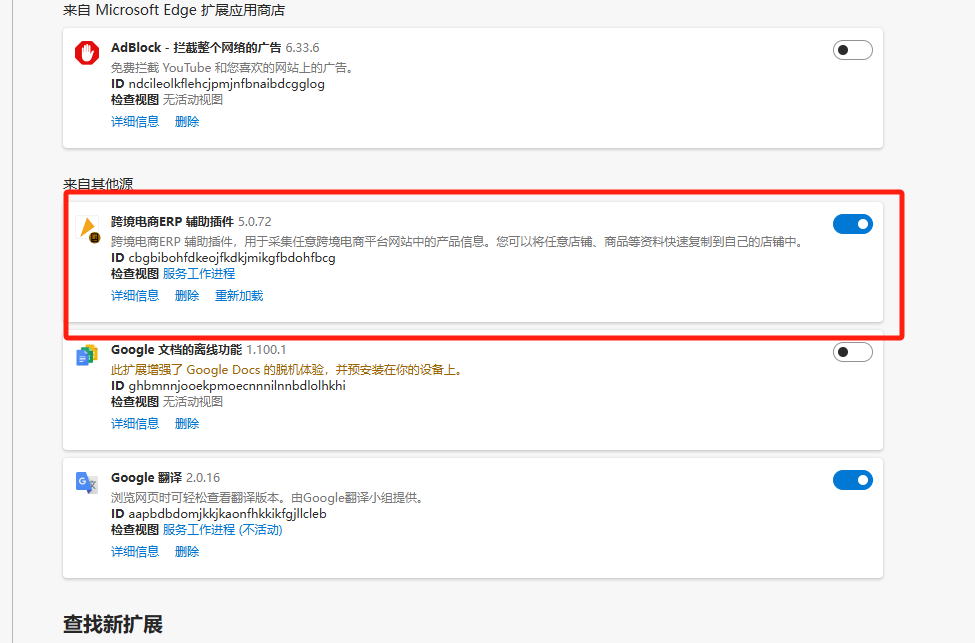Viewport: 975px width, 643px height.
Task: Open 详细信息 for Google 文档的离线功能
Action: click(x=135, y=423)
